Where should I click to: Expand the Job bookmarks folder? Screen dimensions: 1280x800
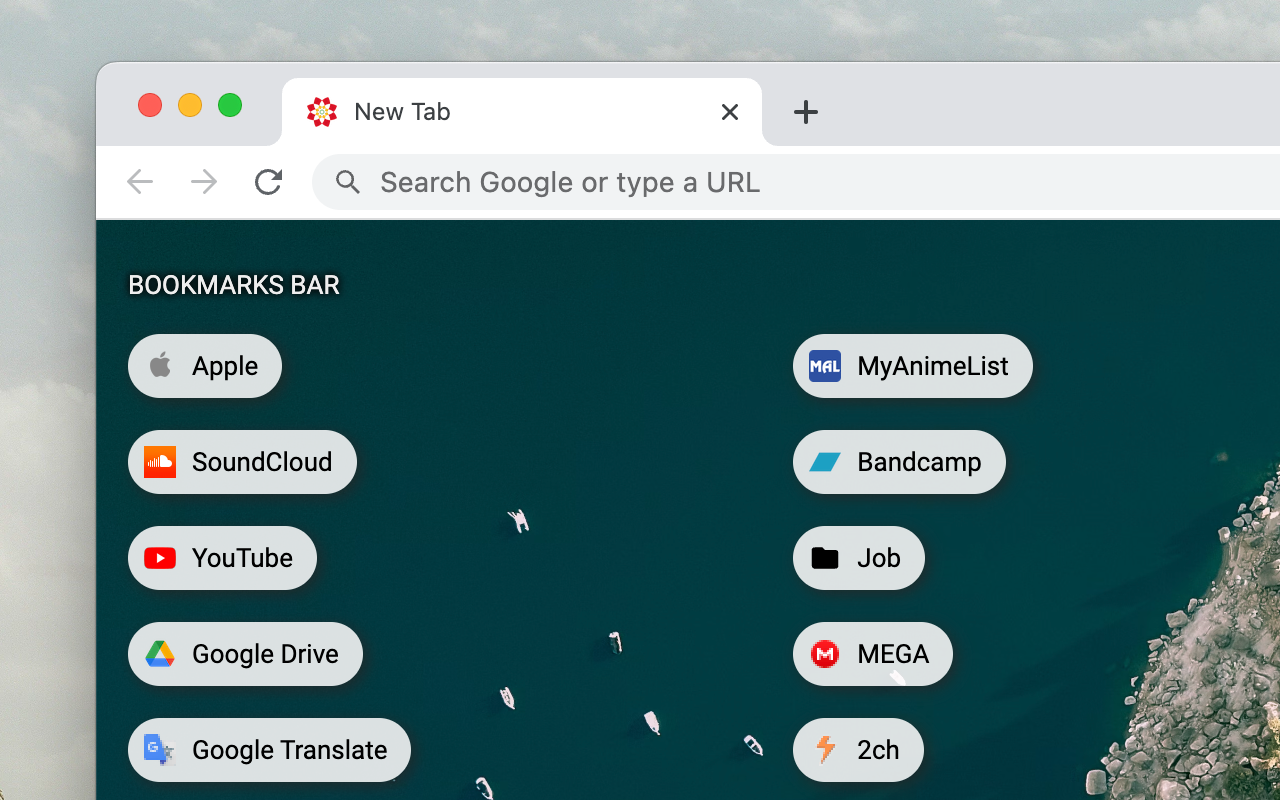(858, 558)
